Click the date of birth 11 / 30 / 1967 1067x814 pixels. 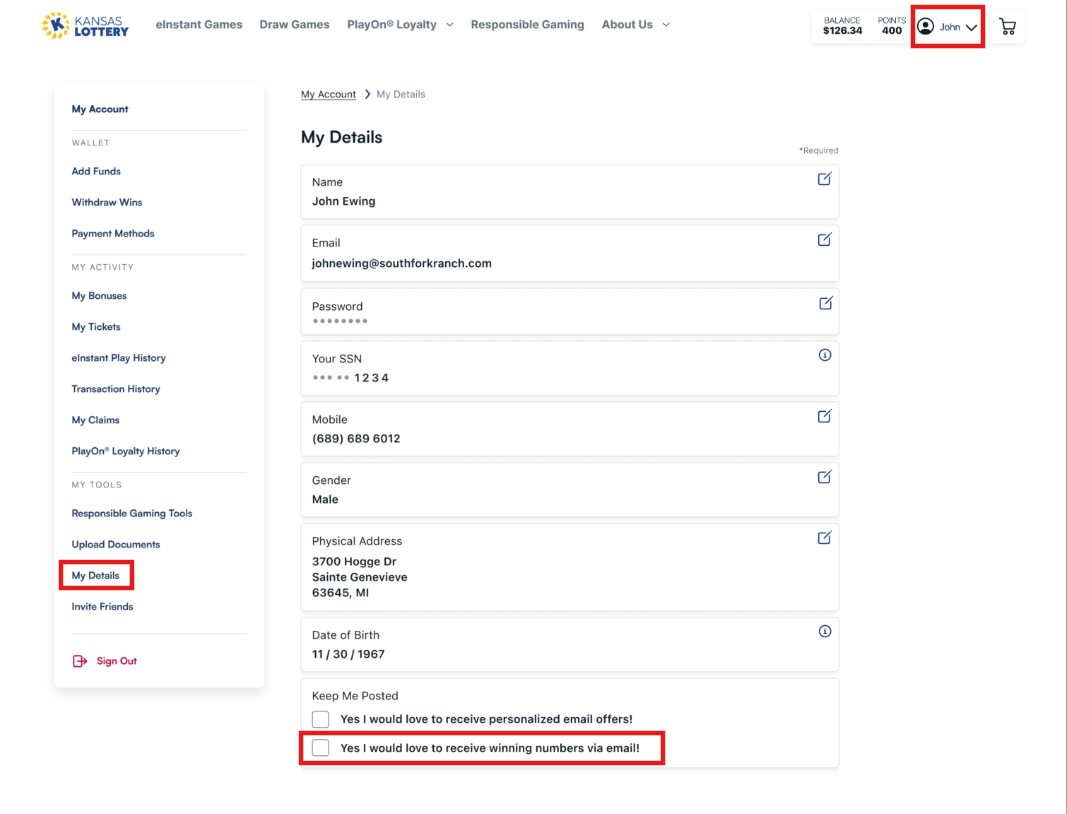pos(348,654)
